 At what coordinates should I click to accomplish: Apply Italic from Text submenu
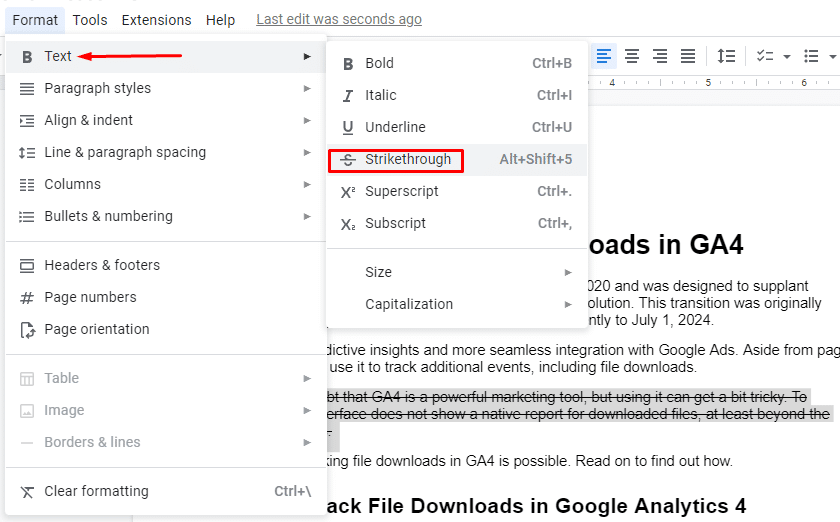[457, 95]
